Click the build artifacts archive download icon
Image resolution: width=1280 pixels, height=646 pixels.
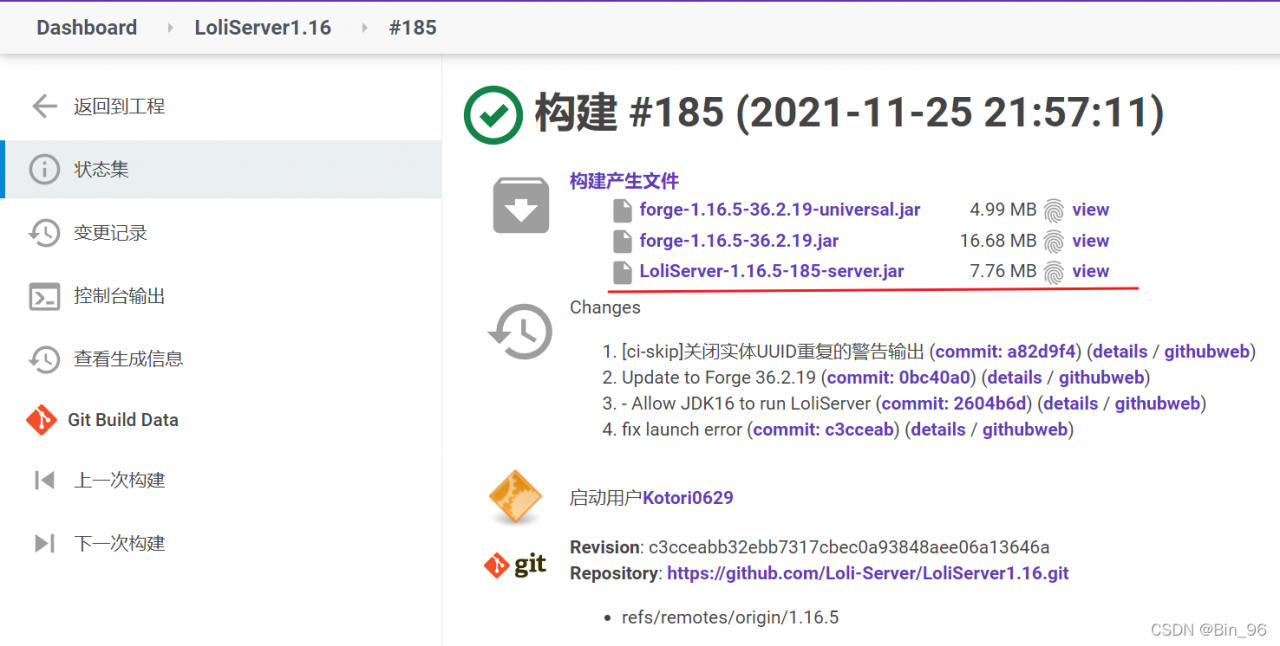[x=521, y=205]
